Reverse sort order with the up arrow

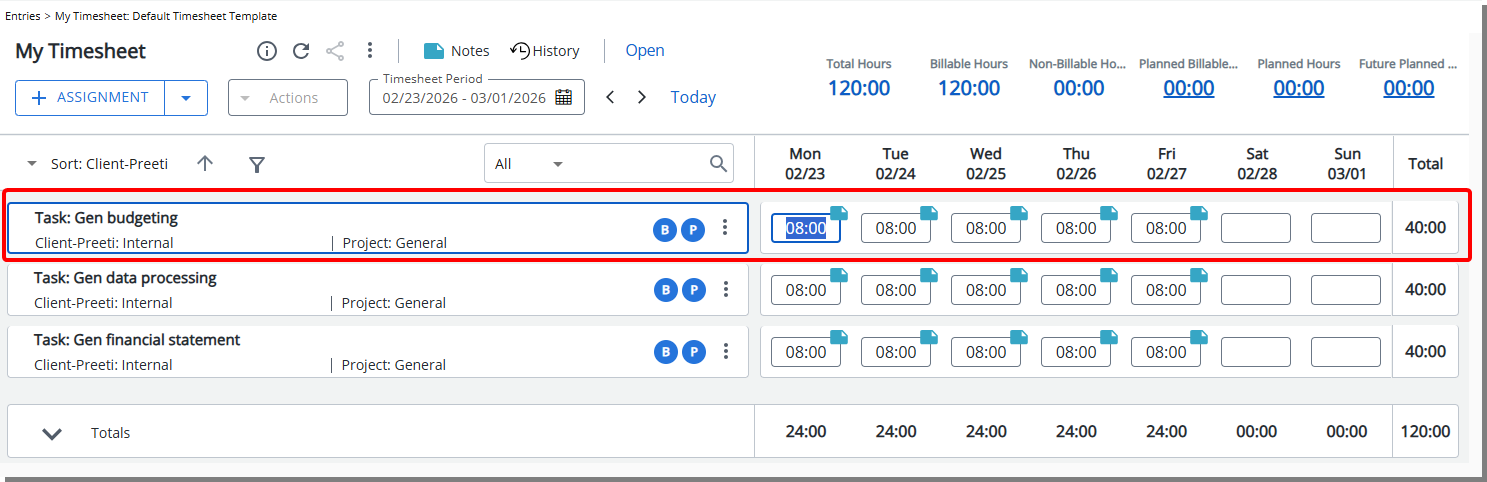click(x=205, y=163)
